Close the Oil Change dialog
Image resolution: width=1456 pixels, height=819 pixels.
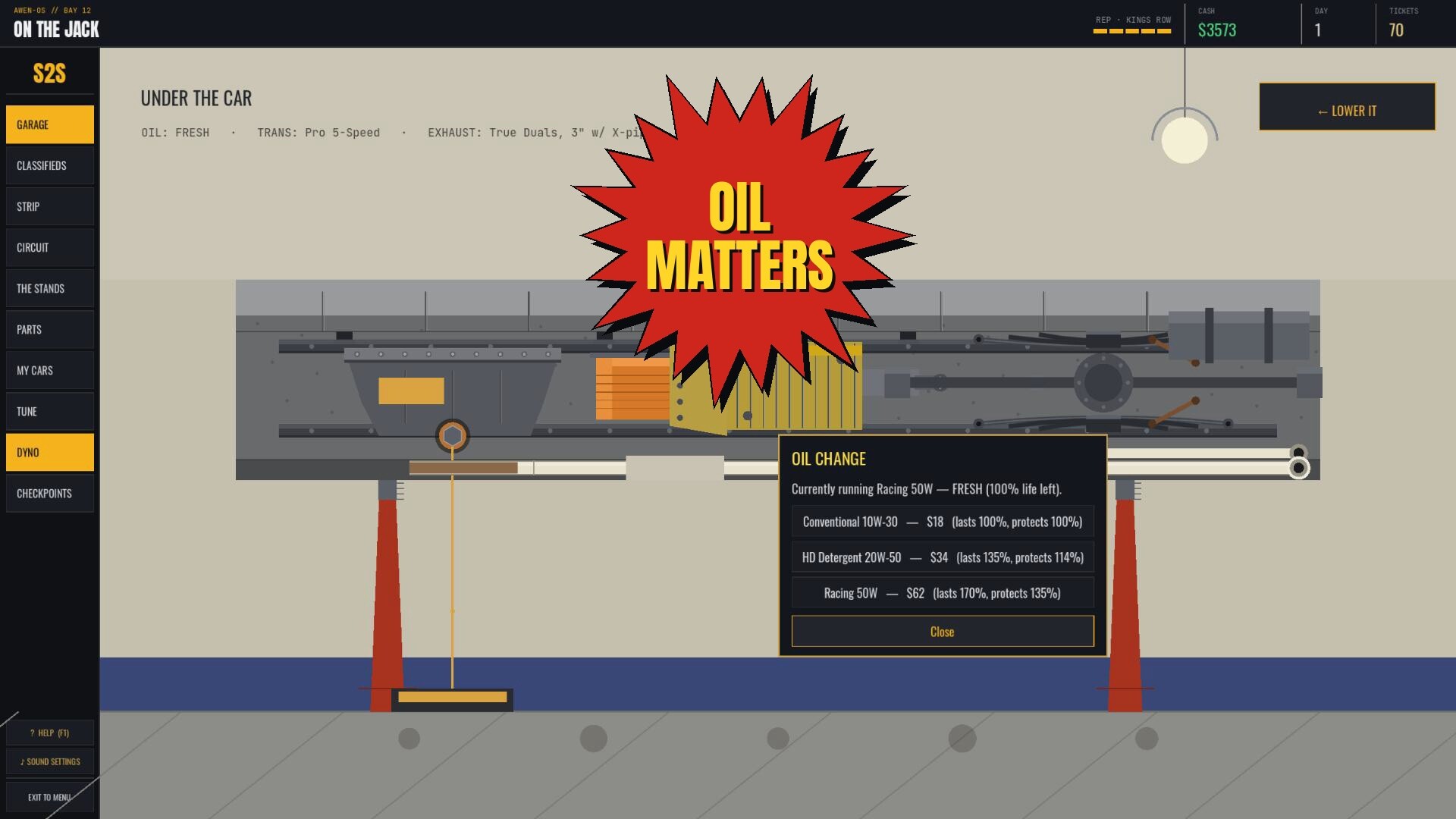click(x=943, y=631)
